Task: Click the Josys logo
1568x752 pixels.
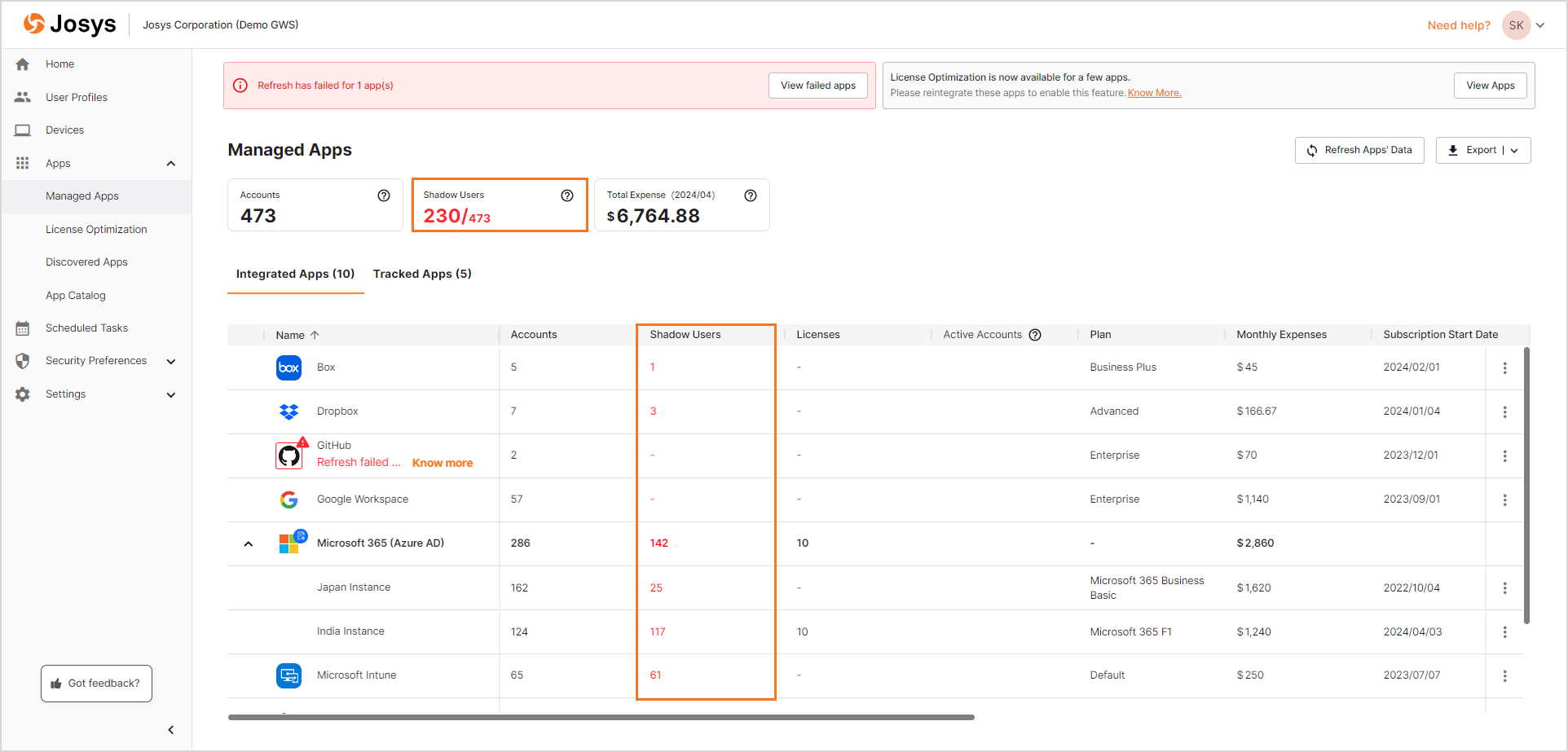Action: tap(69, 24)
